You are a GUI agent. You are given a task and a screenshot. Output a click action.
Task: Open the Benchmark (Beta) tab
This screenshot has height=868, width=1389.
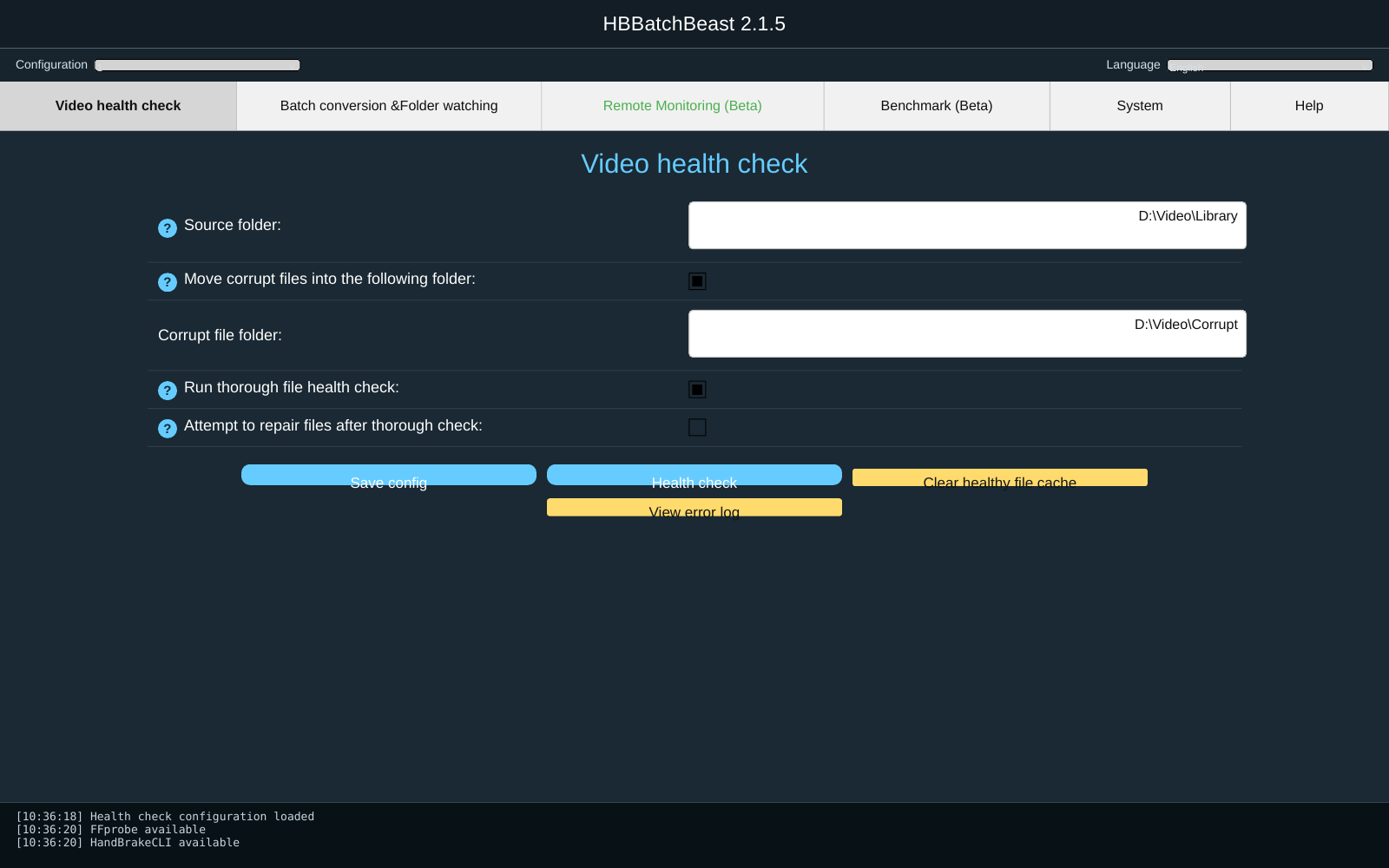point(937,106)
